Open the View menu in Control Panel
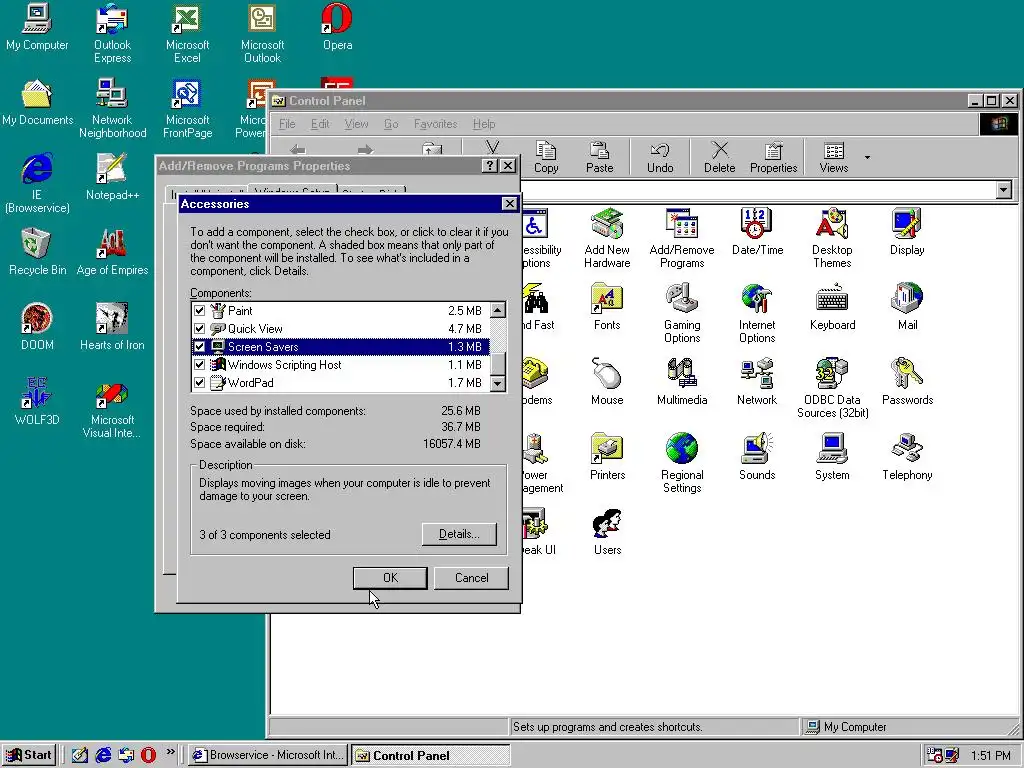Screen dimensions: 1024x768 coord(357,124)
